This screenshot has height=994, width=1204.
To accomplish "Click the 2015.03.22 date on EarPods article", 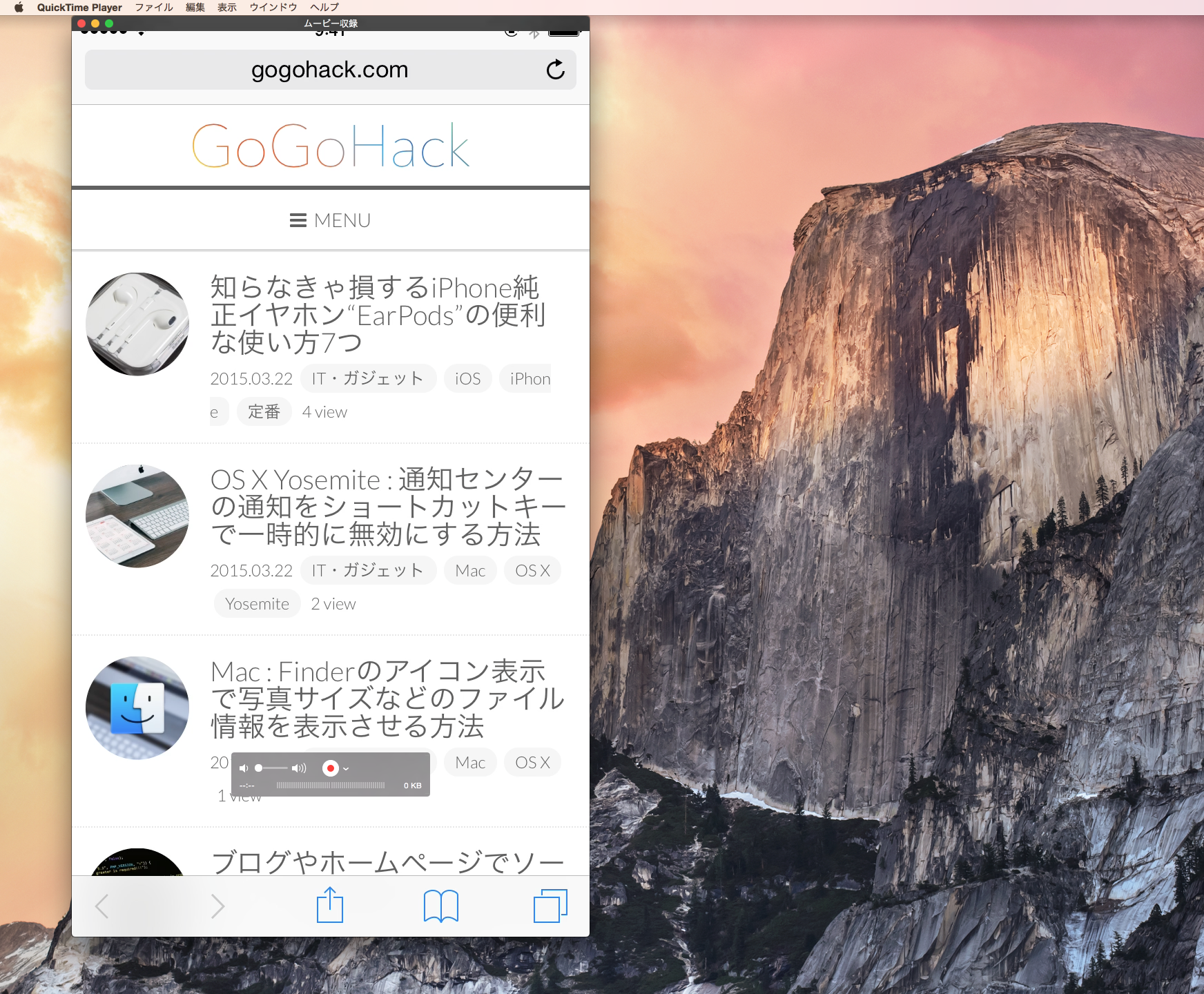I will click(x=251, y=378).
